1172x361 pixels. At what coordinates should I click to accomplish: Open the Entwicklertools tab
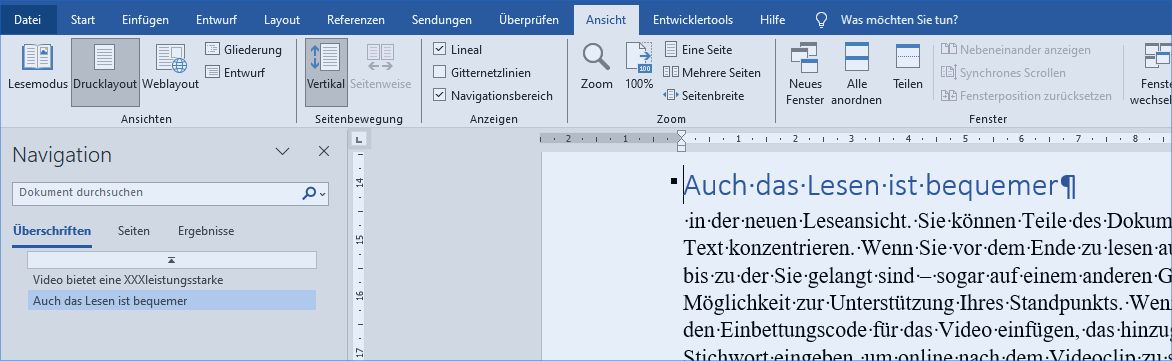[x=693, y=19]
